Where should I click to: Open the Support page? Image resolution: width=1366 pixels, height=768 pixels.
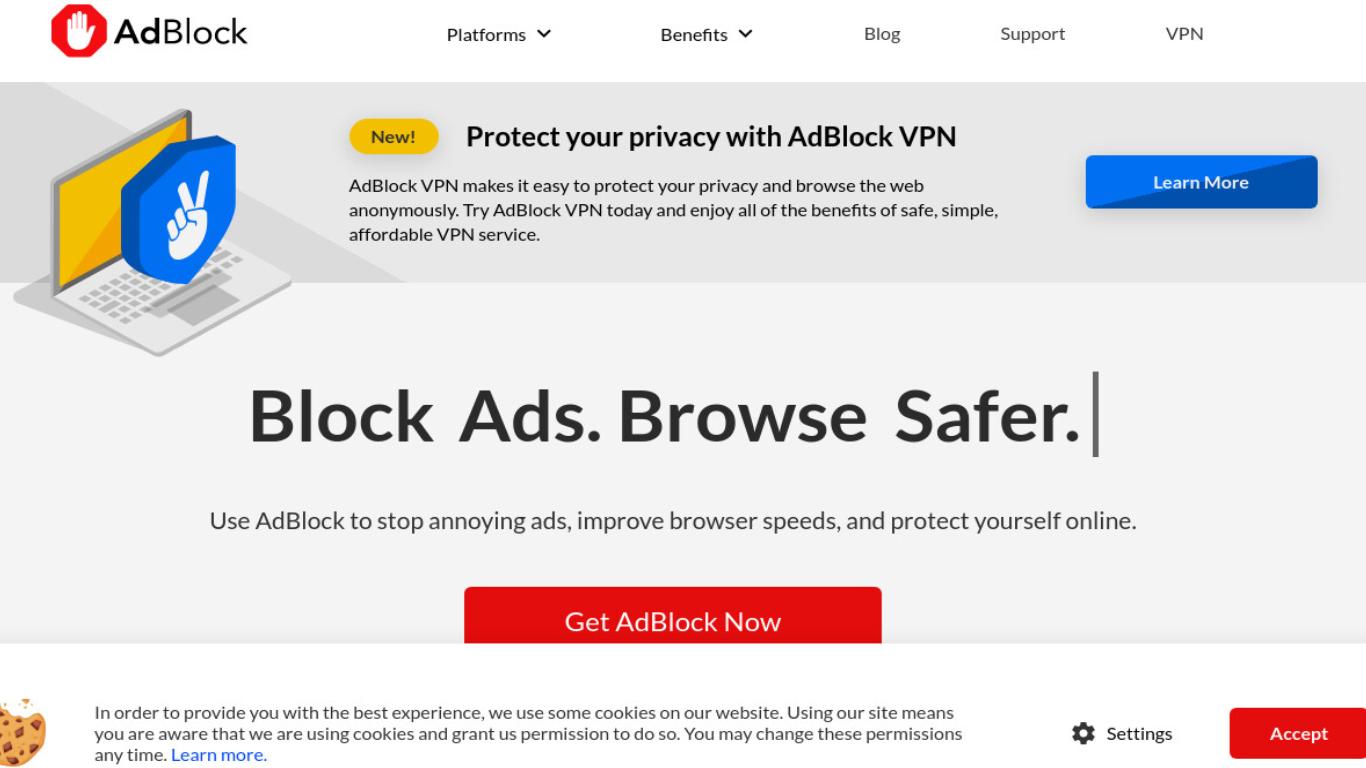[1032, 34]
